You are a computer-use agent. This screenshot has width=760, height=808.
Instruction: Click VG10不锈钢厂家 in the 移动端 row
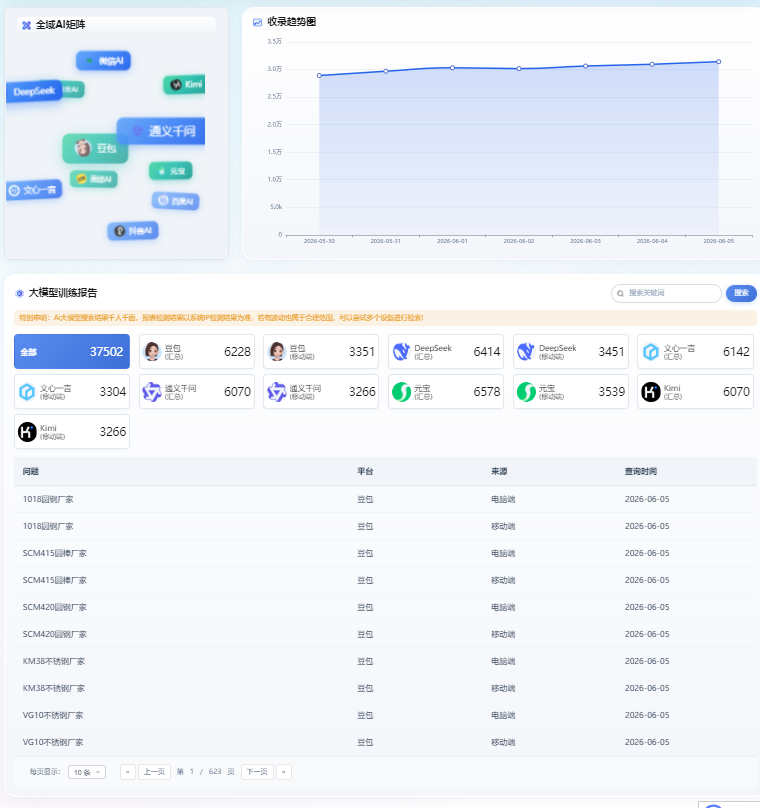pos(53,743)
